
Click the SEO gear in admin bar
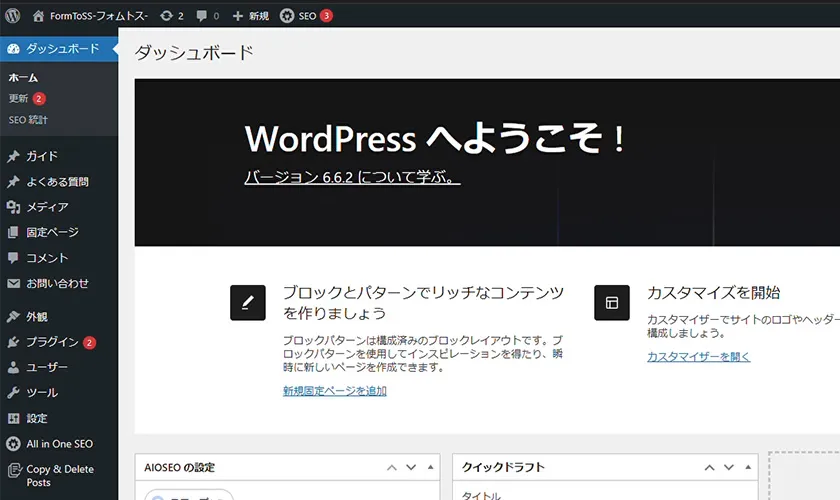point(287,16)
